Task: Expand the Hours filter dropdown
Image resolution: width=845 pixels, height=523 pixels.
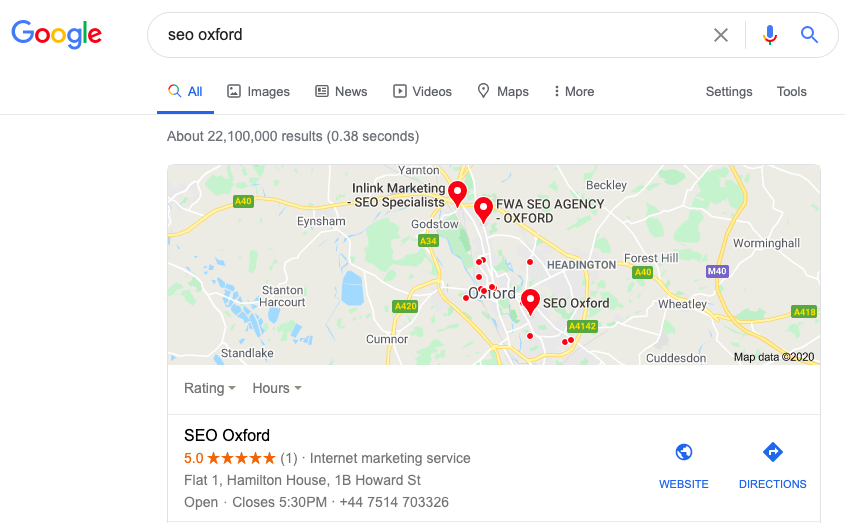Action: click(277, 388)
